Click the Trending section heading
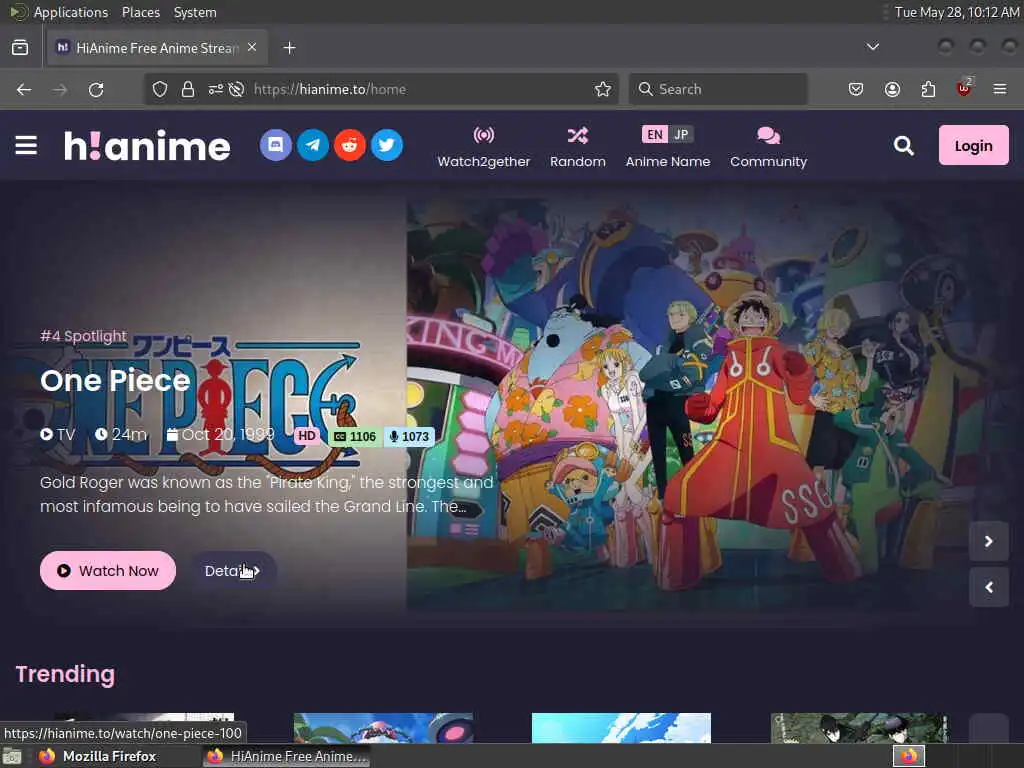This screenshot has width=1024, height=768. click(65, 674)
